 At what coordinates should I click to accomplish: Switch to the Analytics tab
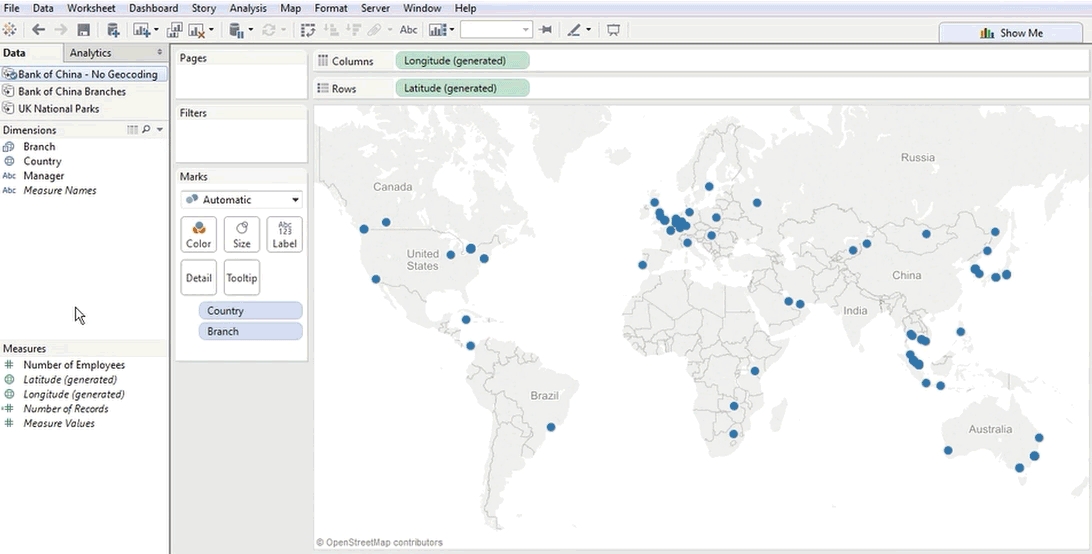coord(91,53)
